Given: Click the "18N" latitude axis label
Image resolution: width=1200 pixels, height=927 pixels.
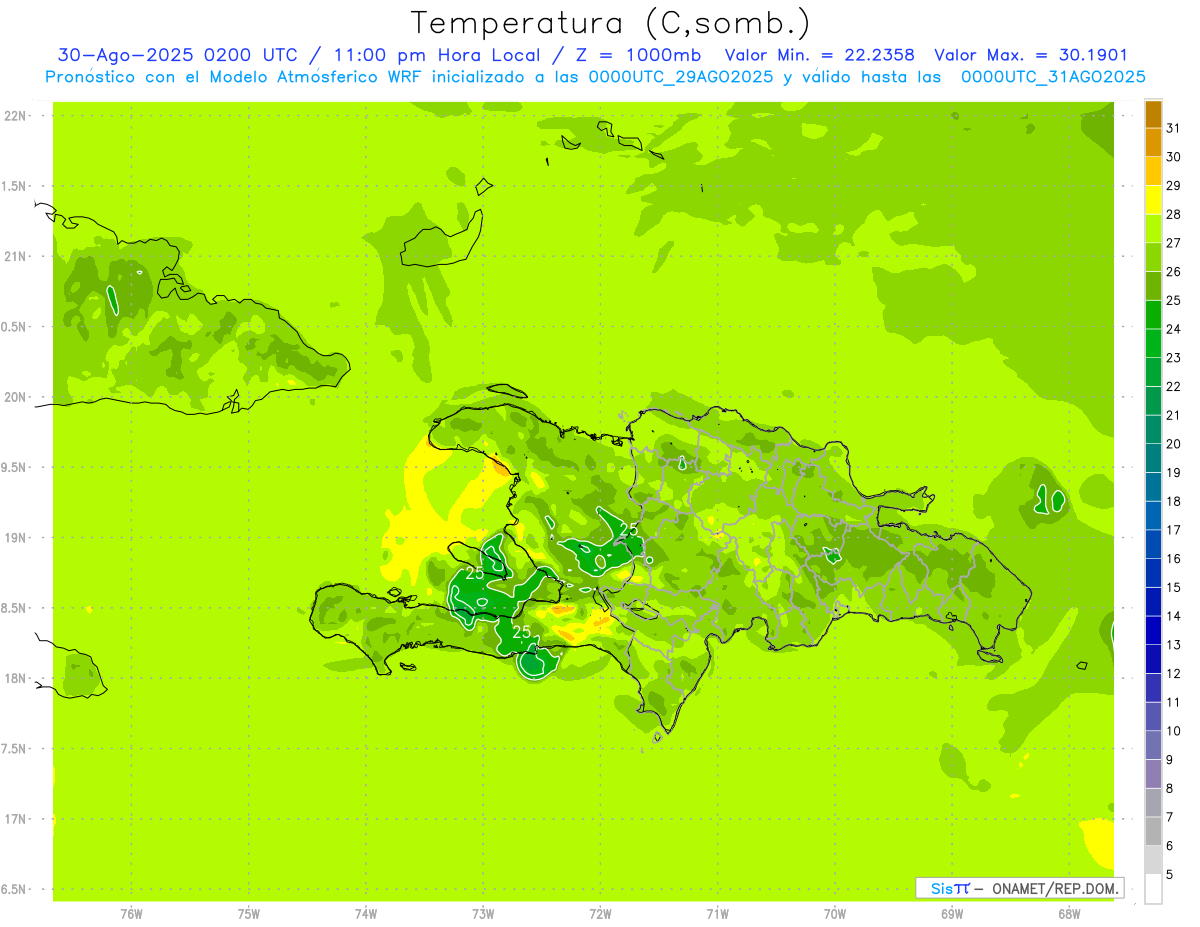Looking at the screenshot, I should point(16,679).
